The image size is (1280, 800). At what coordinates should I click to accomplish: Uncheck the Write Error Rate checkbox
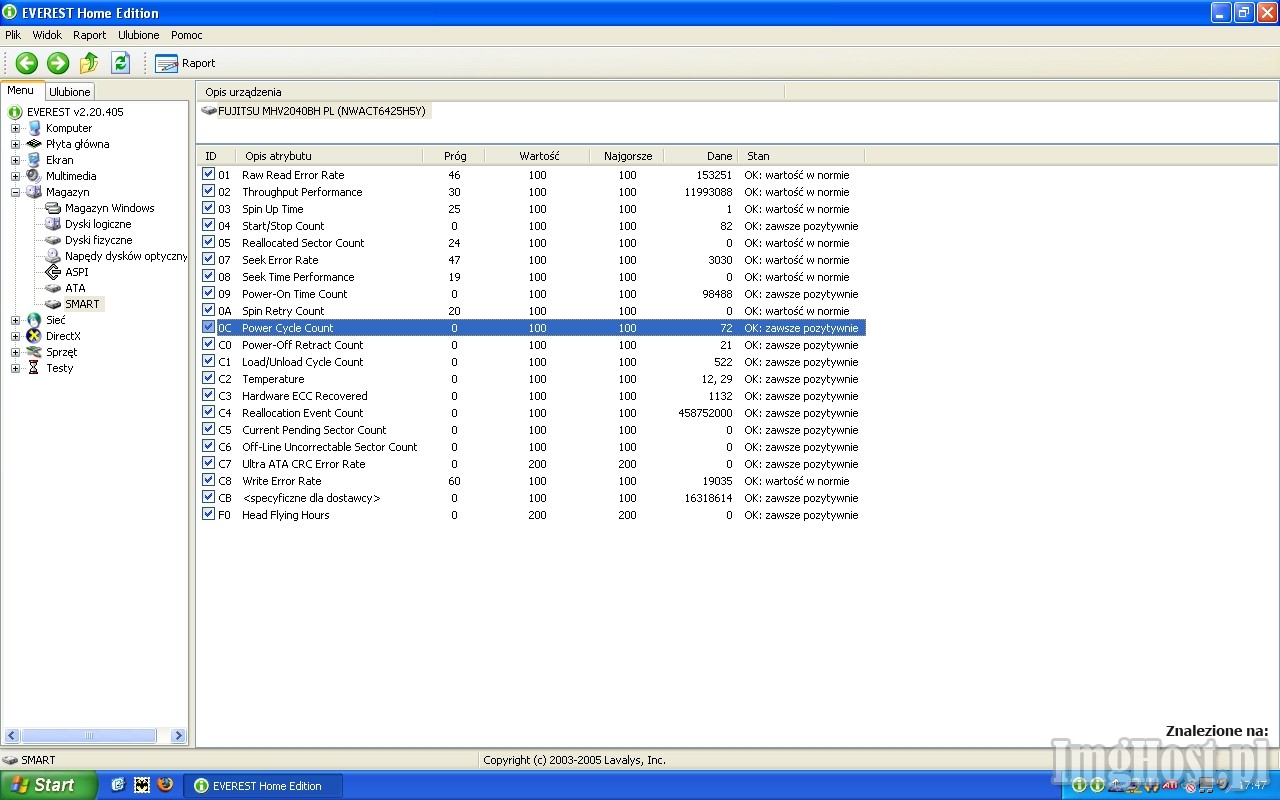click(x=208, y=480)
